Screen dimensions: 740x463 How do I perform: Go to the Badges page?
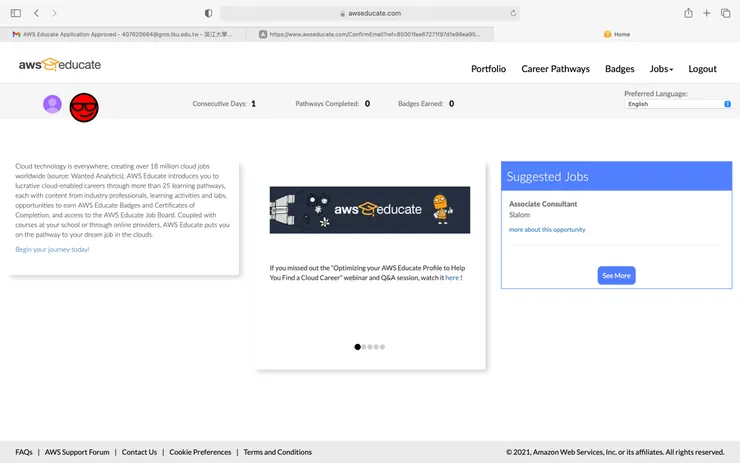[x=620, y=69]
